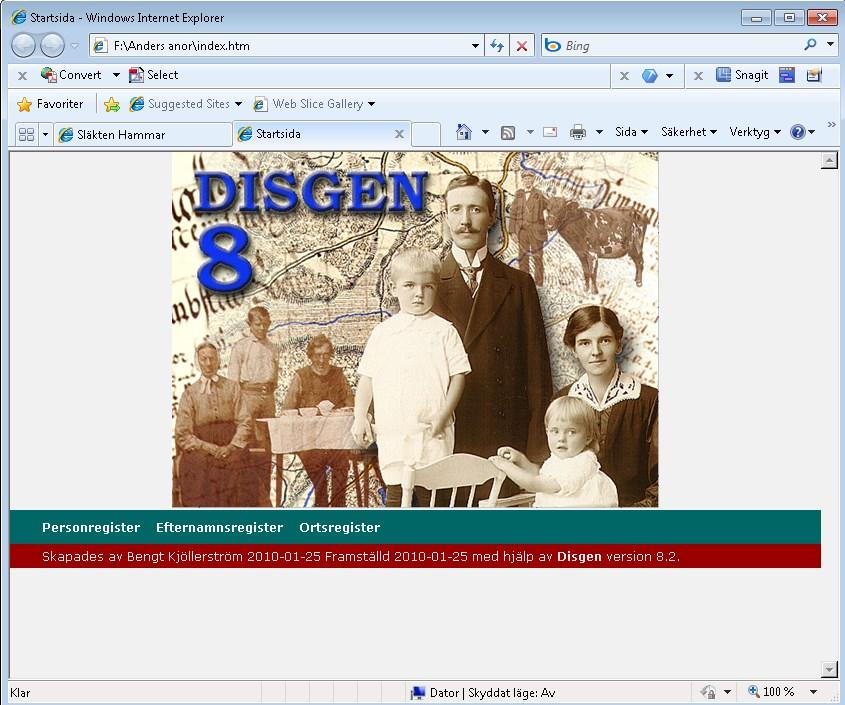The width and height of the screenshot is (845, 705).
Task: Expand the Print options dropdown arrow
Action: coord(599,132)
